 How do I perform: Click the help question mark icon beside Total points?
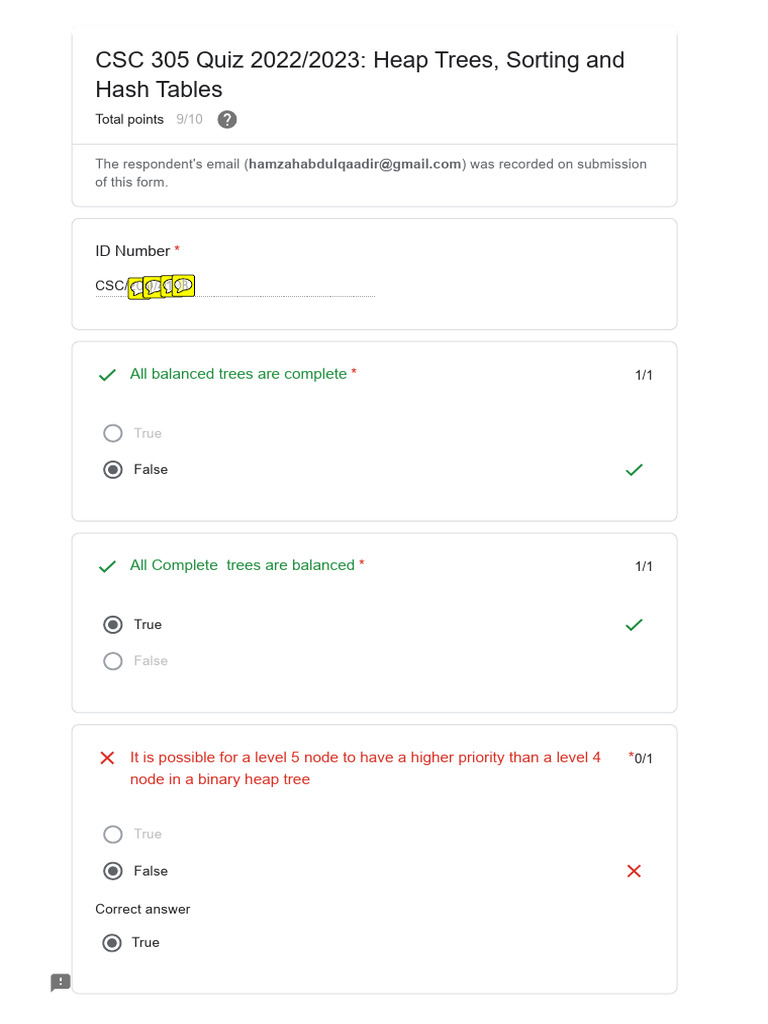[x=227, y=120]
